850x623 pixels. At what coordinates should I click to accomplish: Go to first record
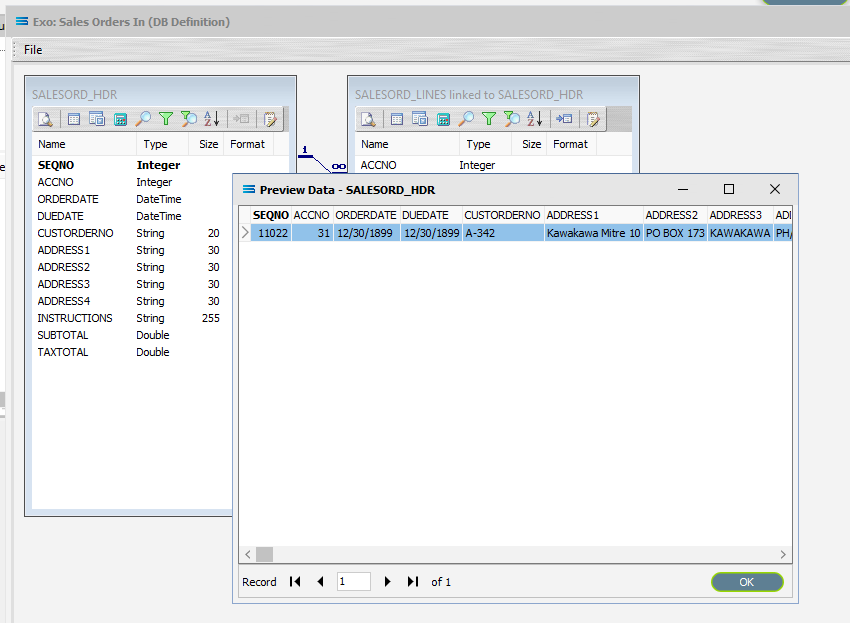[x=295, y=582]
